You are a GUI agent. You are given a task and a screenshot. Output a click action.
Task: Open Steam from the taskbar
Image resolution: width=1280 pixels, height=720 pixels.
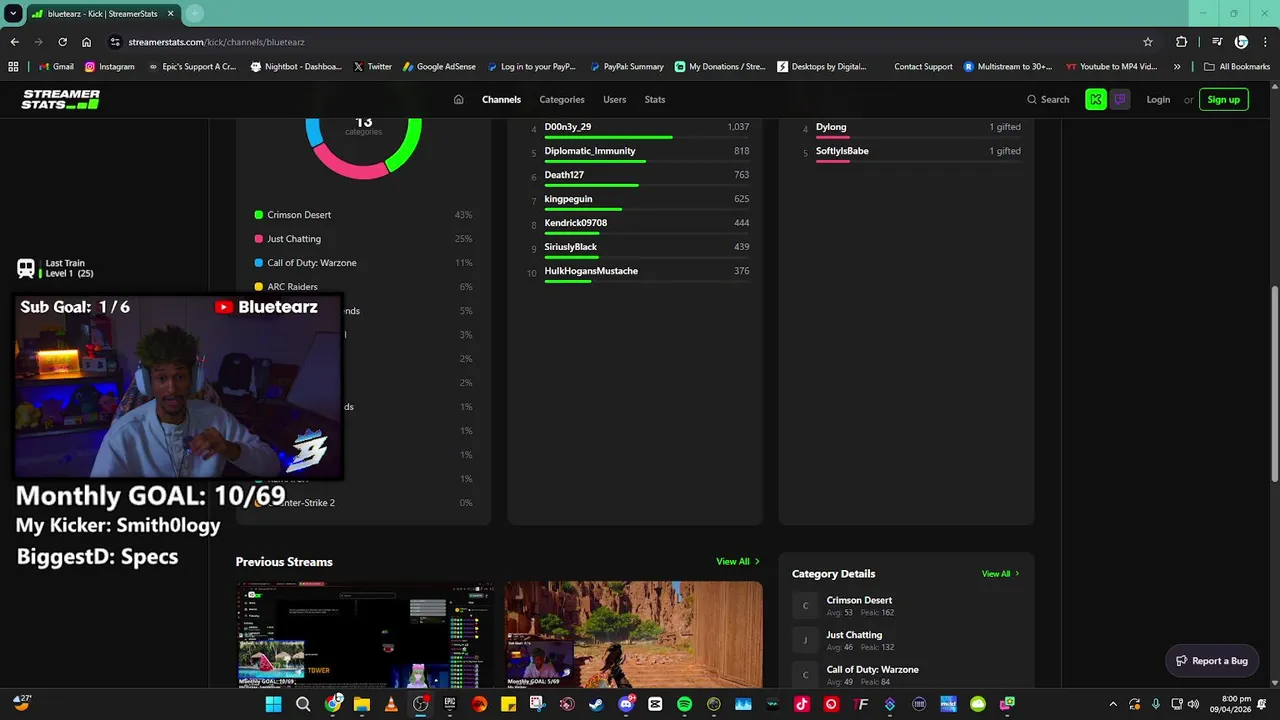click(x=596, y=704)
